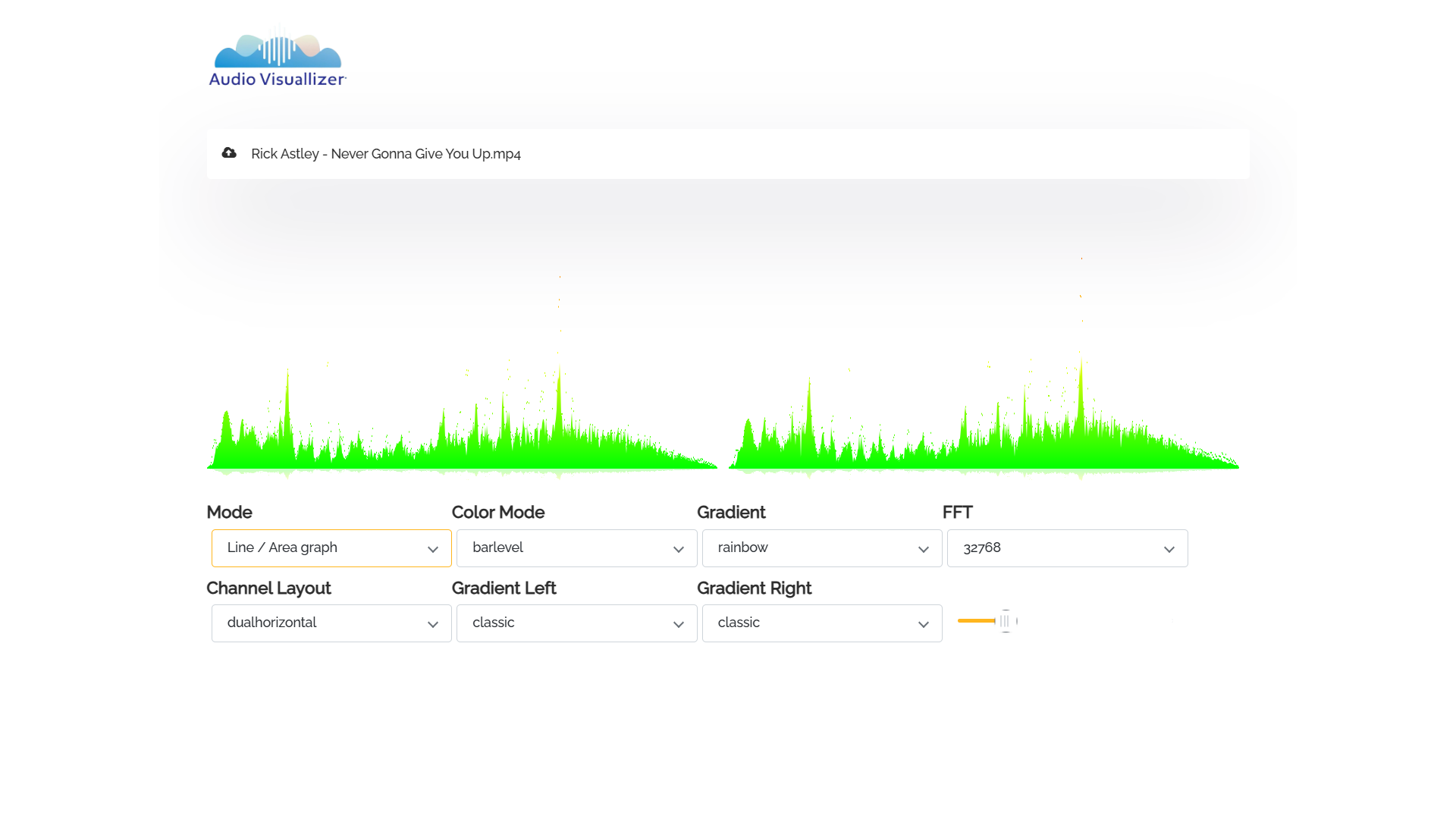Click the Channel Layout label
The image size is (1456, 819).
click(x=268, y=588)
